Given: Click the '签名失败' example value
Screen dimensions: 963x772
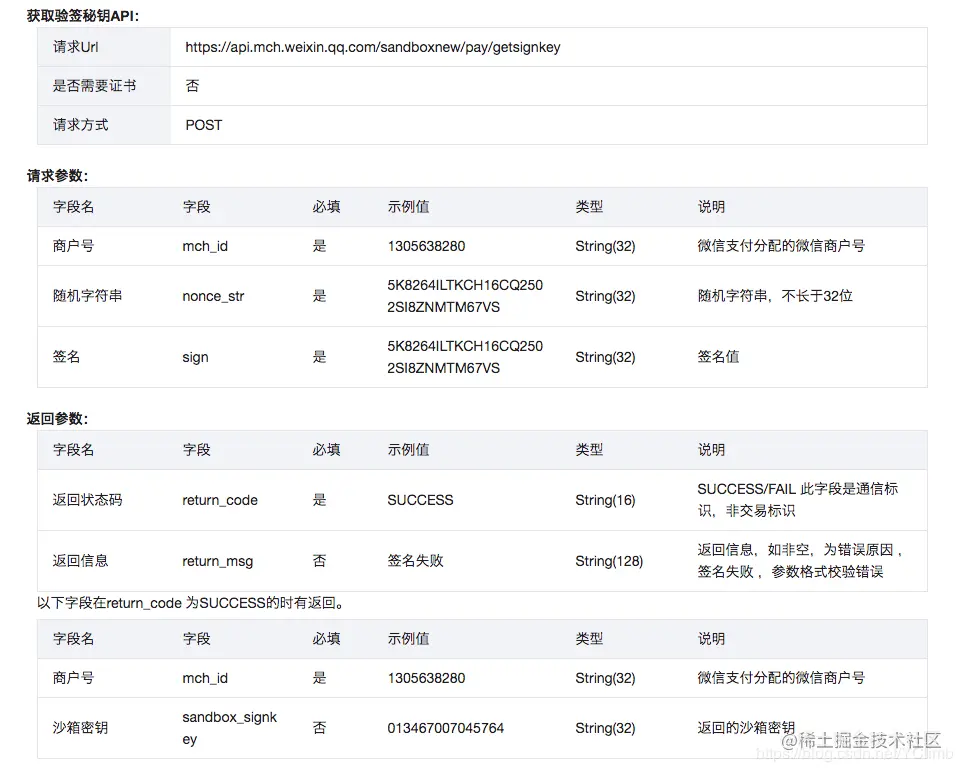Looking at the screenshot, I should point(415,560).
